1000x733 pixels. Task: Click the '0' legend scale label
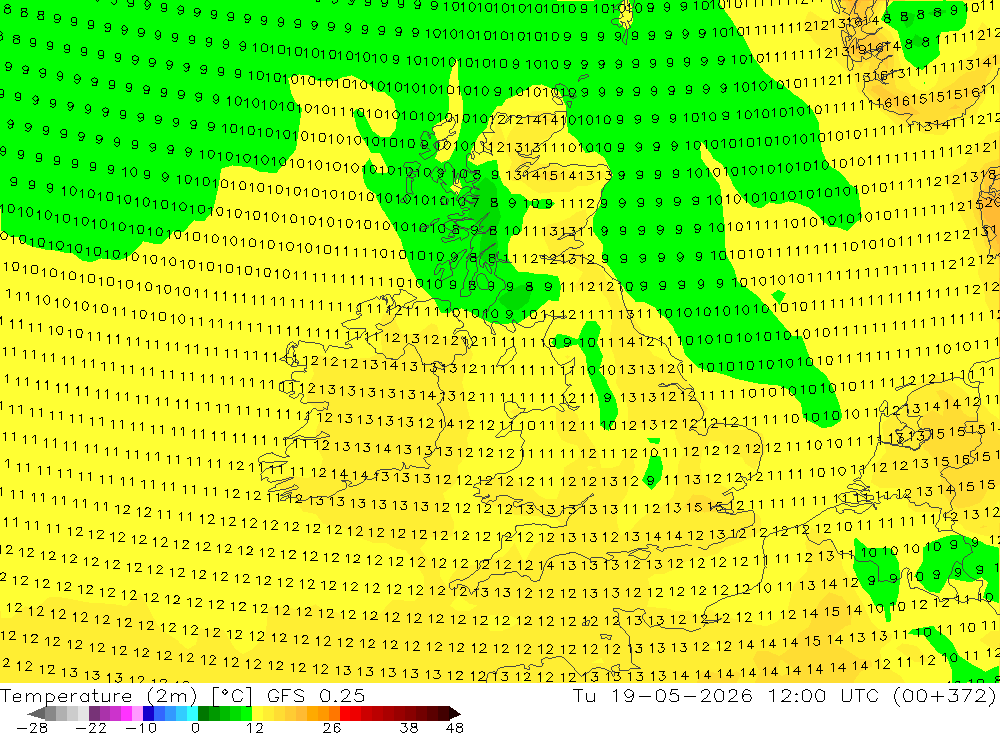[x=195, y=727]
